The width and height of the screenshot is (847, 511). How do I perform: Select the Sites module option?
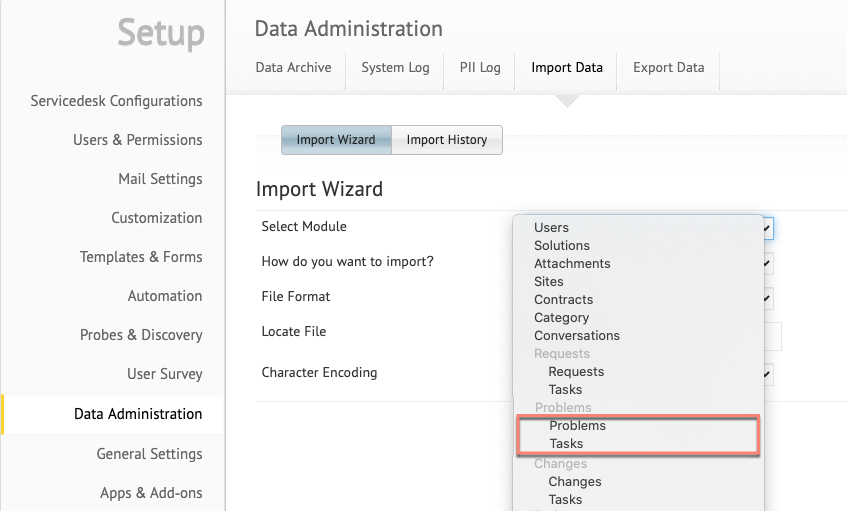point(548,282)
